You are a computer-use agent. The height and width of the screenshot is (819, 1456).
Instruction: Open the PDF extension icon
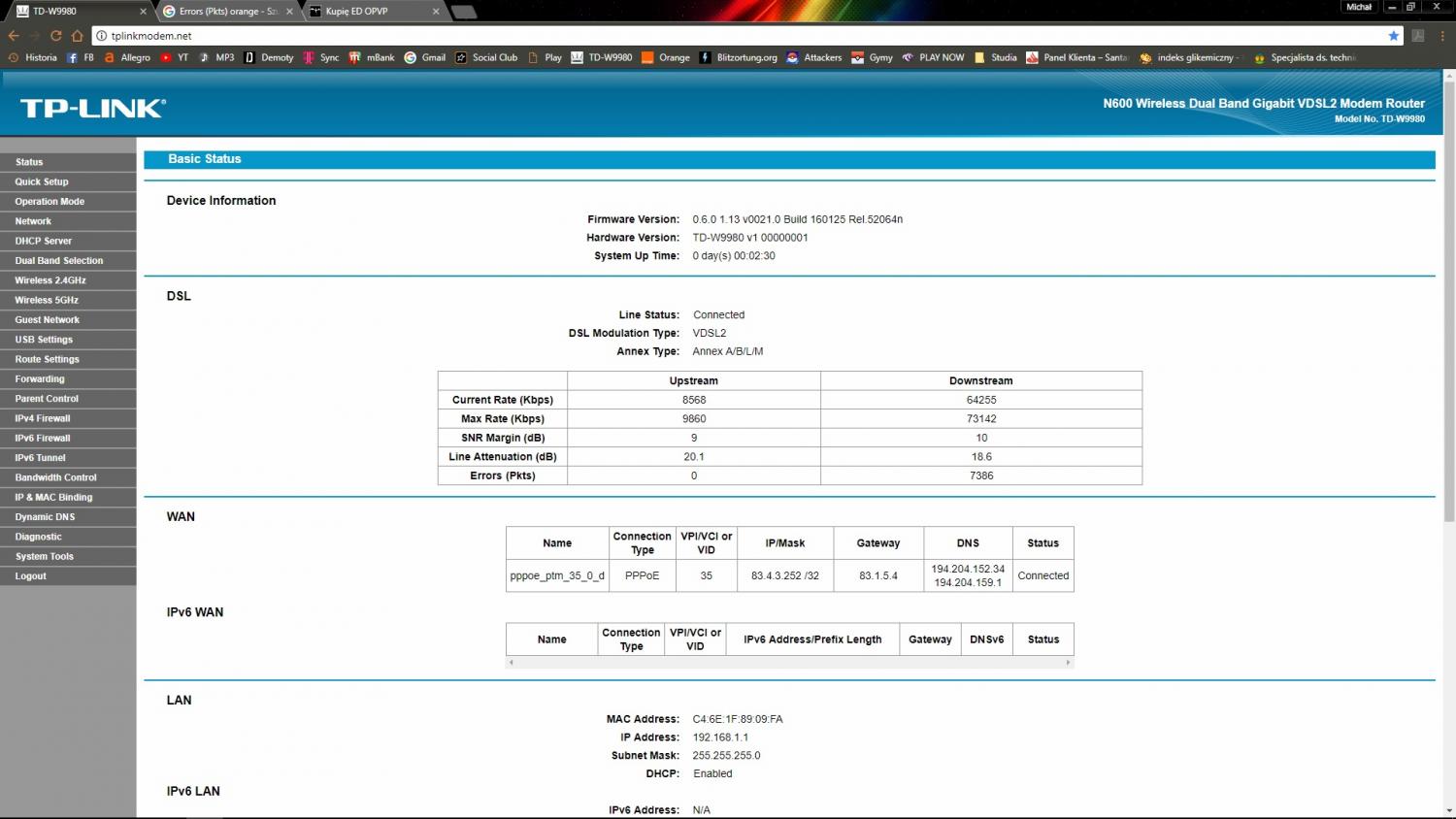(x=1418, y=36)
